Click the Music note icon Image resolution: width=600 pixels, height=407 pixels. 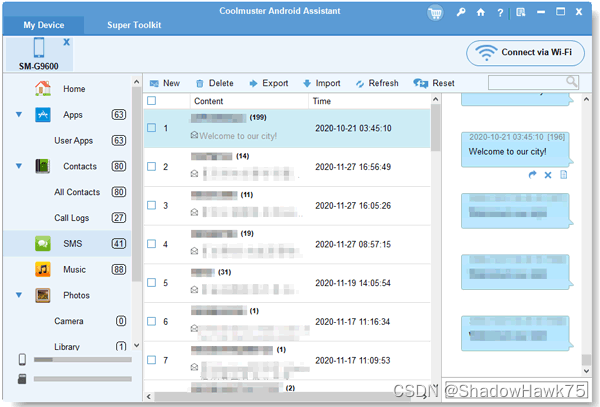pos(43,269)
